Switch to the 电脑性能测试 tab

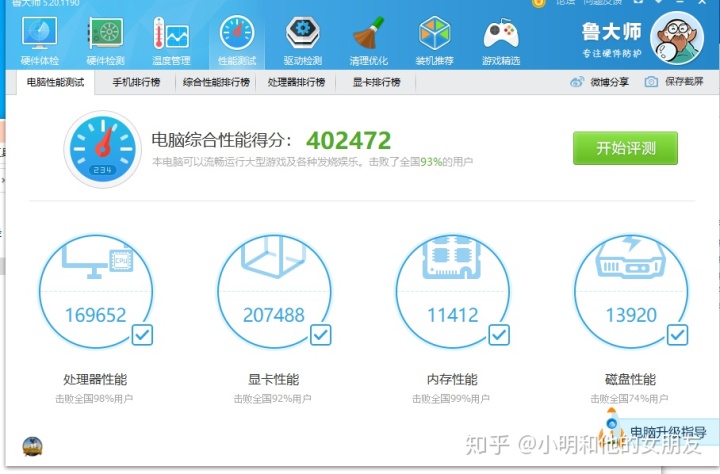click(x=56, y=82)
